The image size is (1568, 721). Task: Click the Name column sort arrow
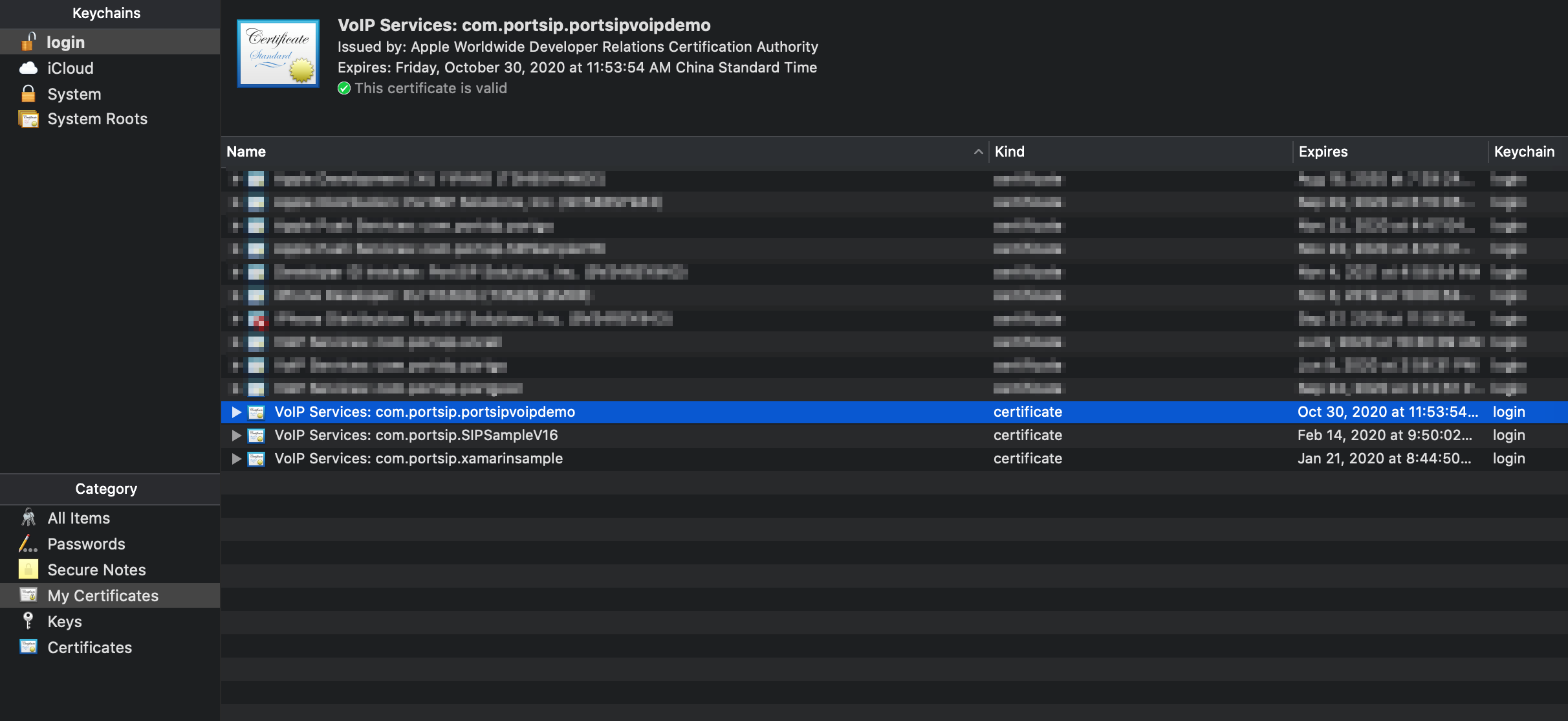[x=978, y=151]
